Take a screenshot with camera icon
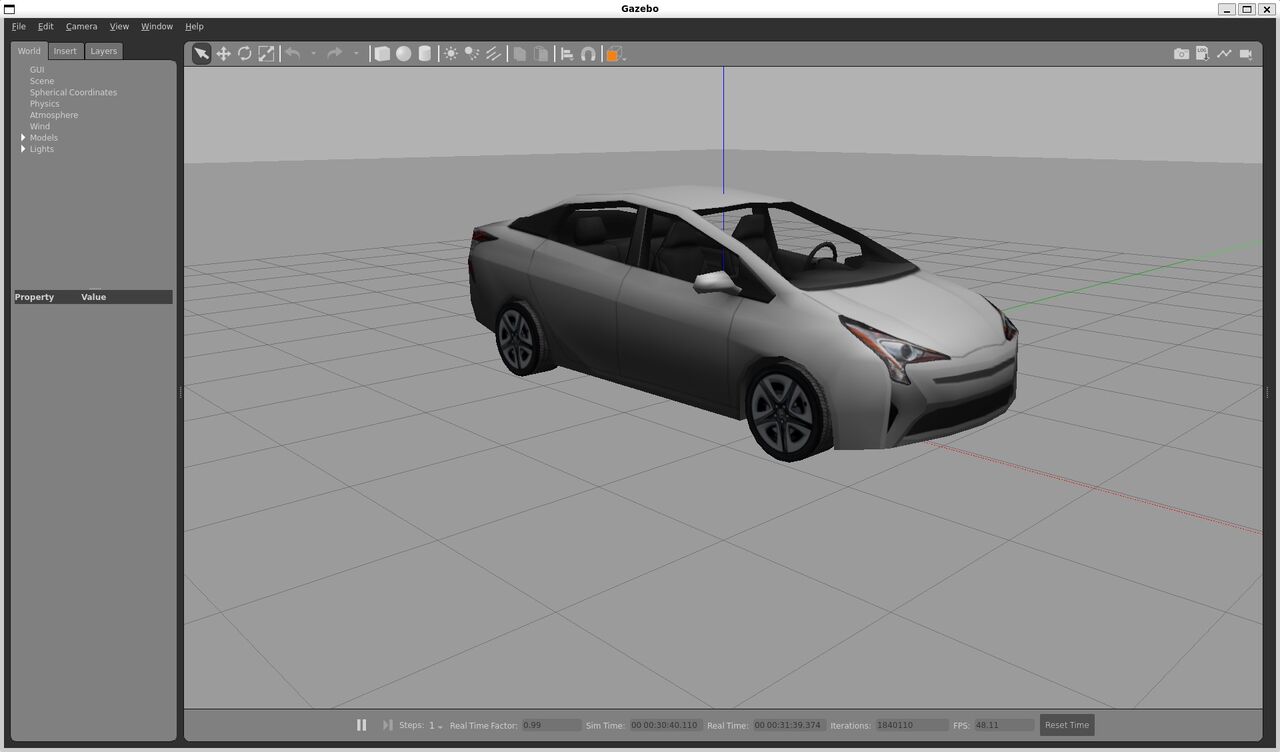The height and width of the screenshot is (752, 1280). pyautogui.click(x=1181, y=54)
